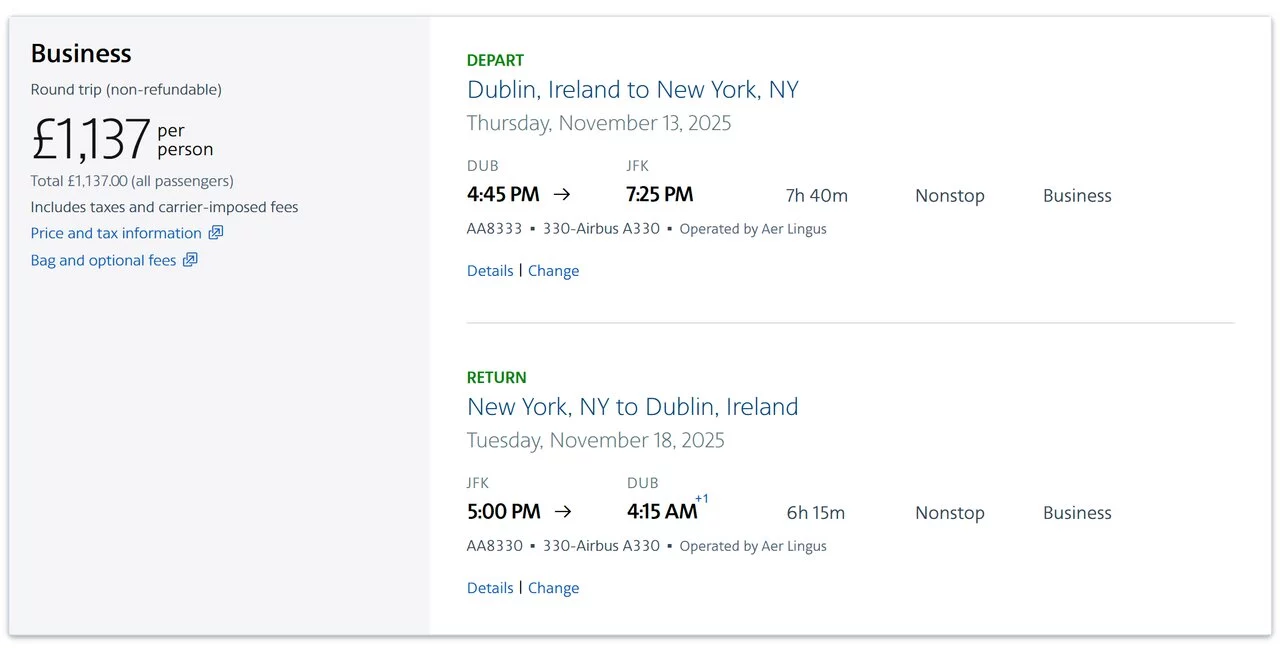This screenshot has height=648, width=1280.
Task: Click the AA8333 flight number text
Action: click(495, 228)
